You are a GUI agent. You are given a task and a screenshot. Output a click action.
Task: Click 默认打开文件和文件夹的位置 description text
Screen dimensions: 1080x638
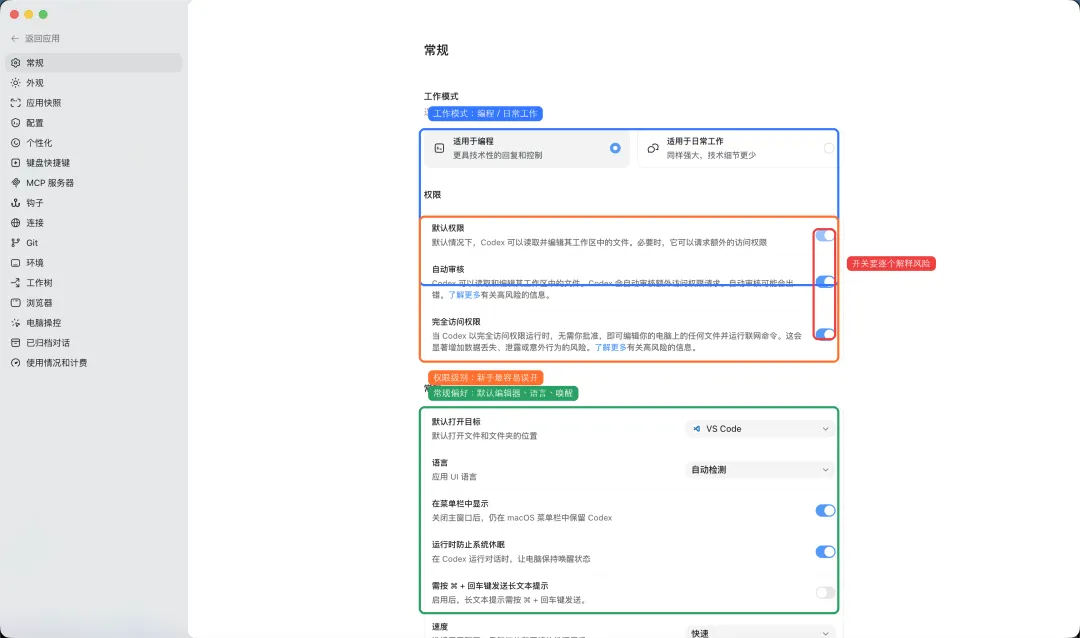point(484,436)
